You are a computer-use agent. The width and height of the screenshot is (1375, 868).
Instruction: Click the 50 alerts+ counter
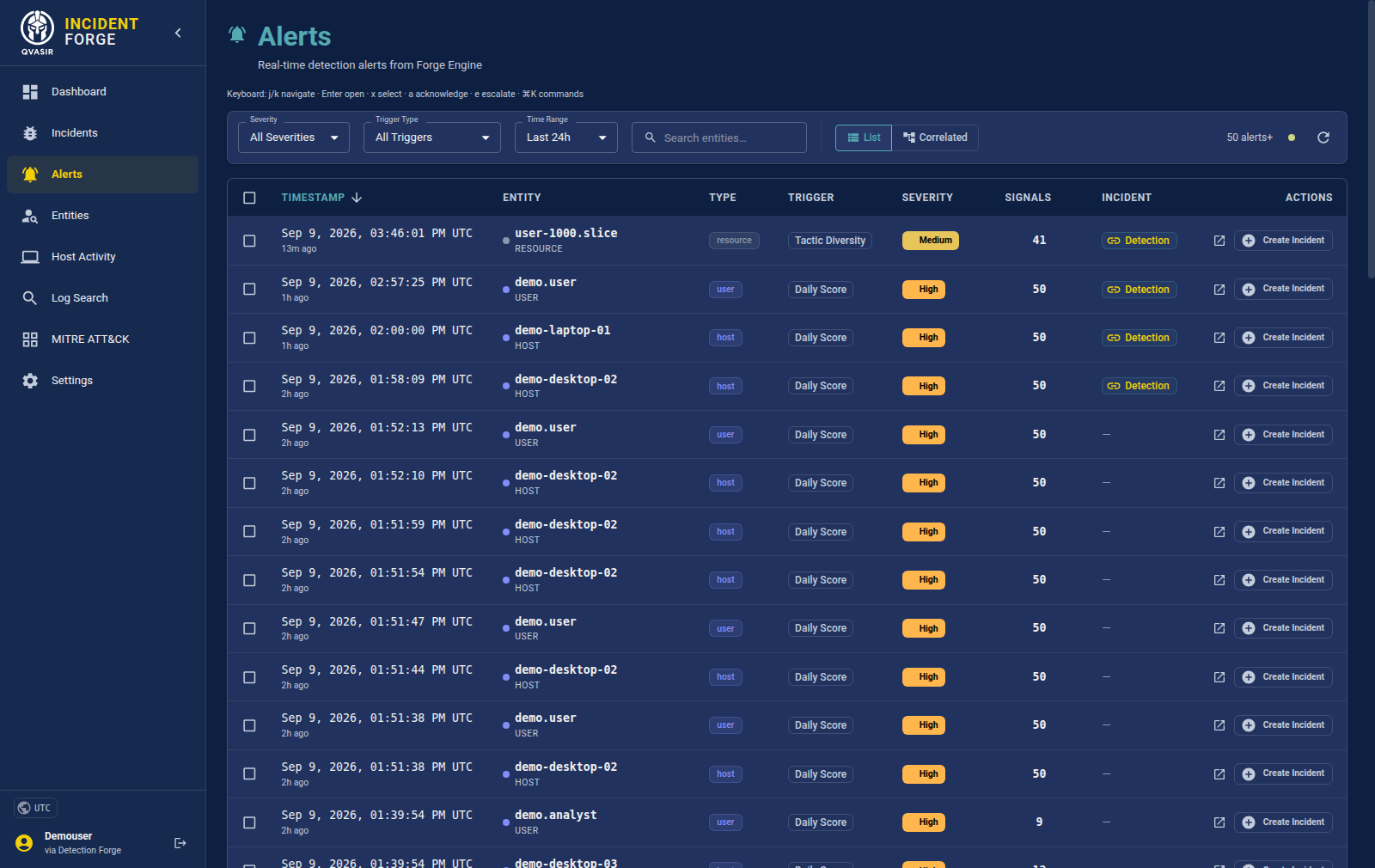[1250, 138]
